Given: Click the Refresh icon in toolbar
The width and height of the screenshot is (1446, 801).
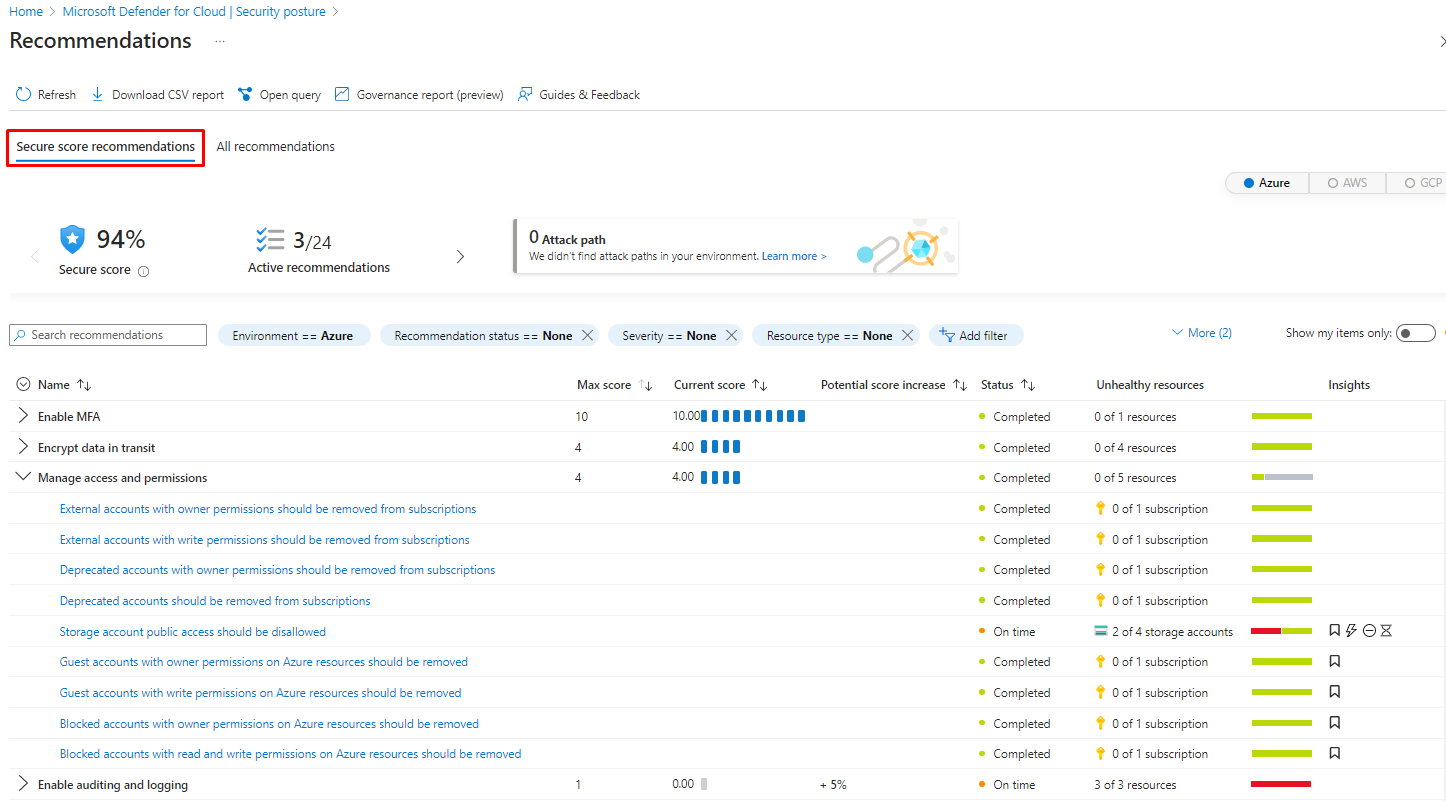Looking at the screenshot, I should coord(23,95).
